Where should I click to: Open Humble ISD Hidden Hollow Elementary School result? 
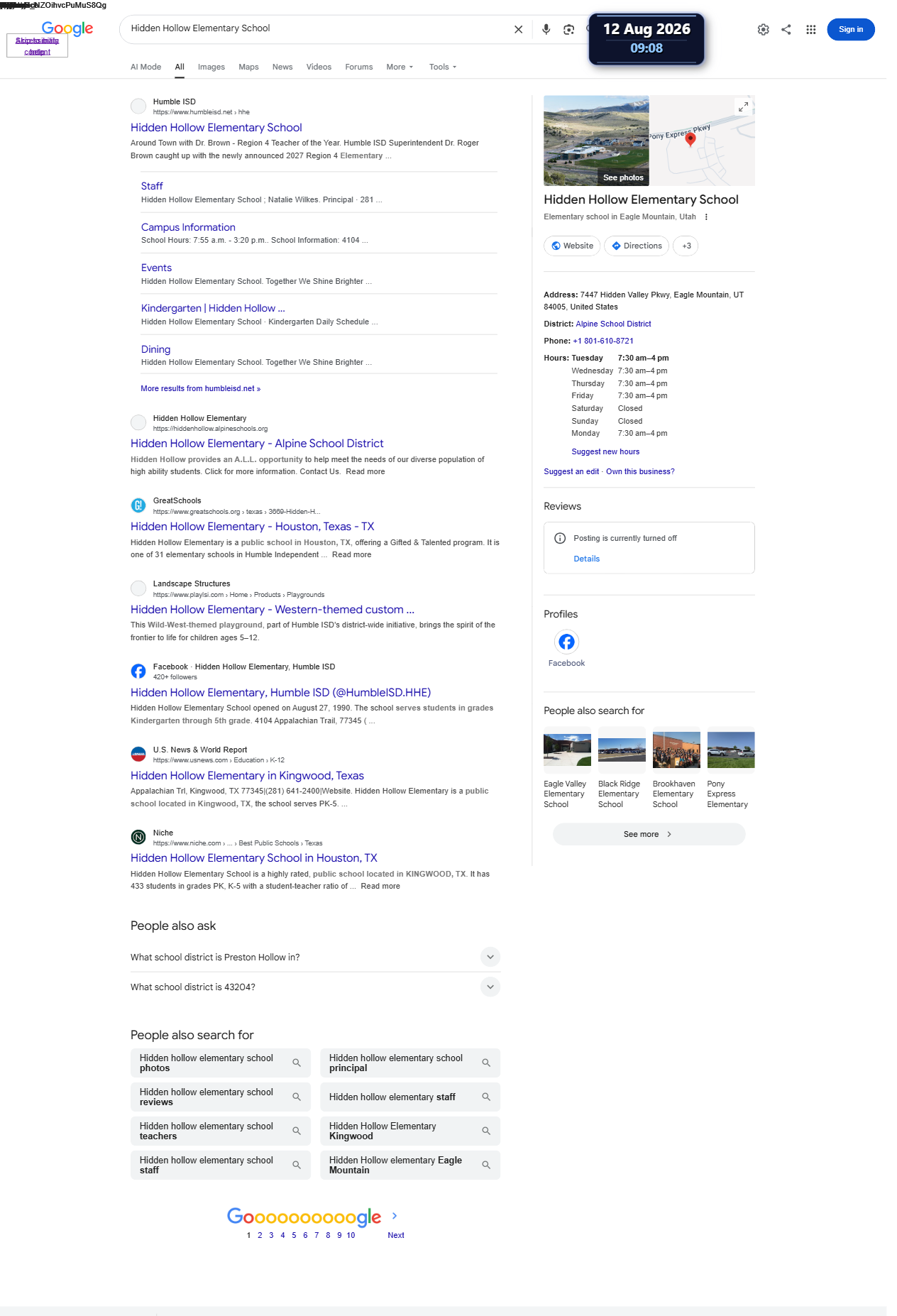(216, 128)
